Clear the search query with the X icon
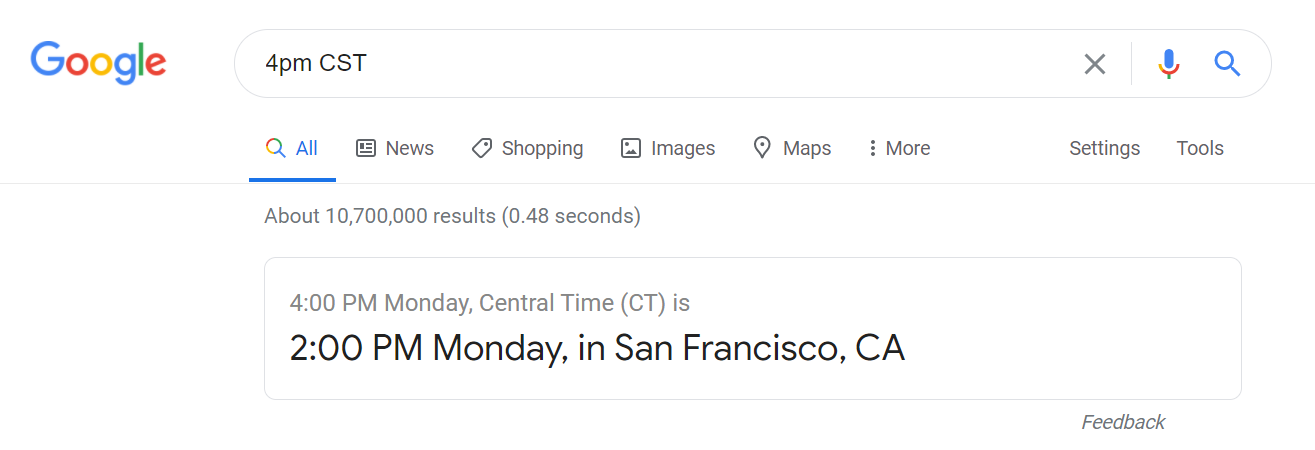Image resolution: width=1315 pixels, height=450 pixels. point(1095,64)
